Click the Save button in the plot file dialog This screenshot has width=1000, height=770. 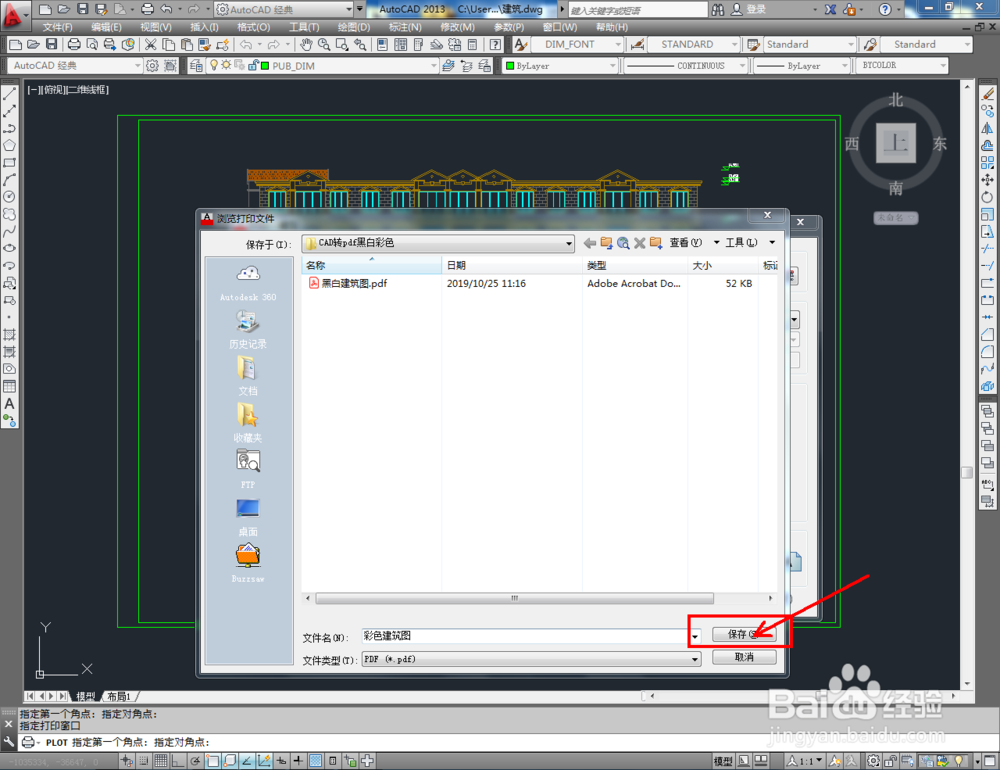tap(744, 633)
